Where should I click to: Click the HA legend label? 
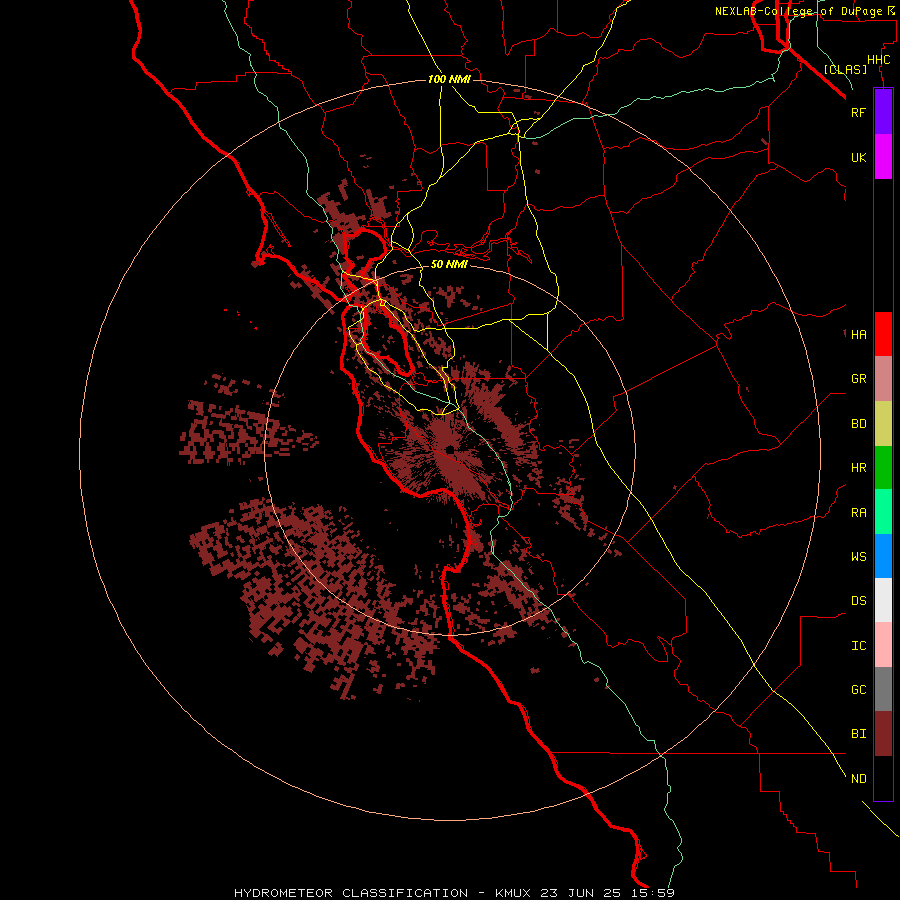coord(858,334)
